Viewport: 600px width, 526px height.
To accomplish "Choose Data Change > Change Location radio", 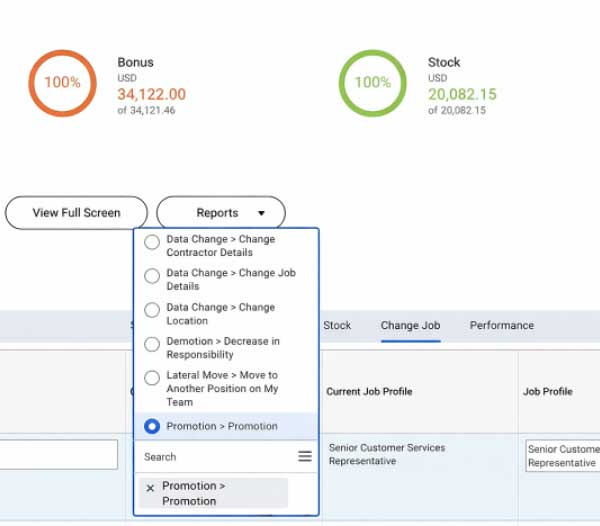I will pyautogui.click(x=152, y=311).
